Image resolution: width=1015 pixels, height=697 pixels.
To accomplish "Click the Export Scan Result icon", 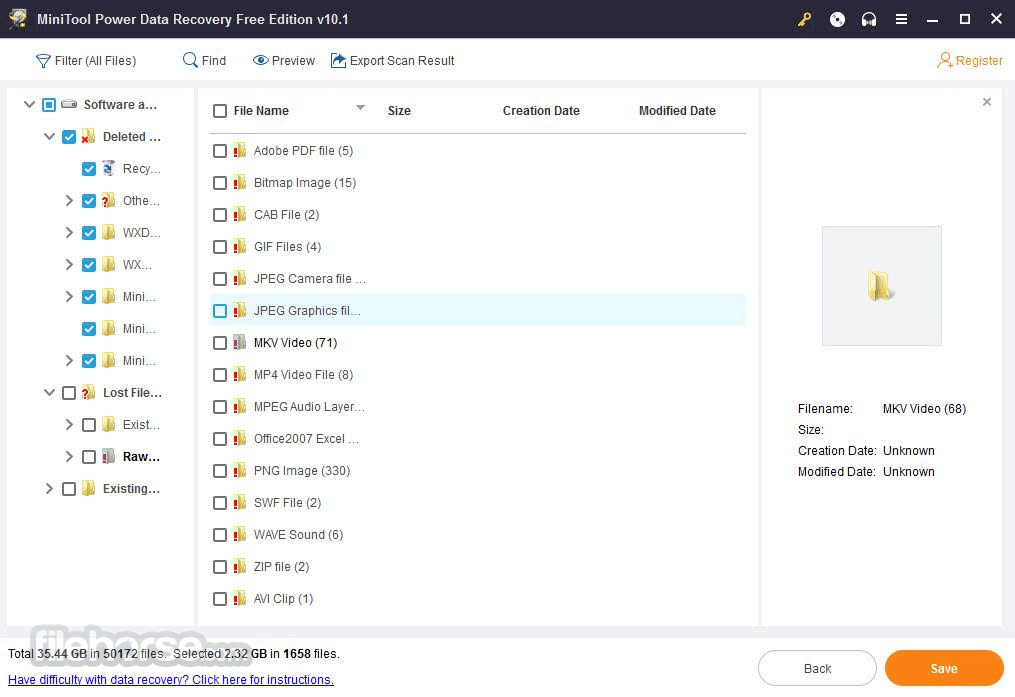I will tap(338, 60).
